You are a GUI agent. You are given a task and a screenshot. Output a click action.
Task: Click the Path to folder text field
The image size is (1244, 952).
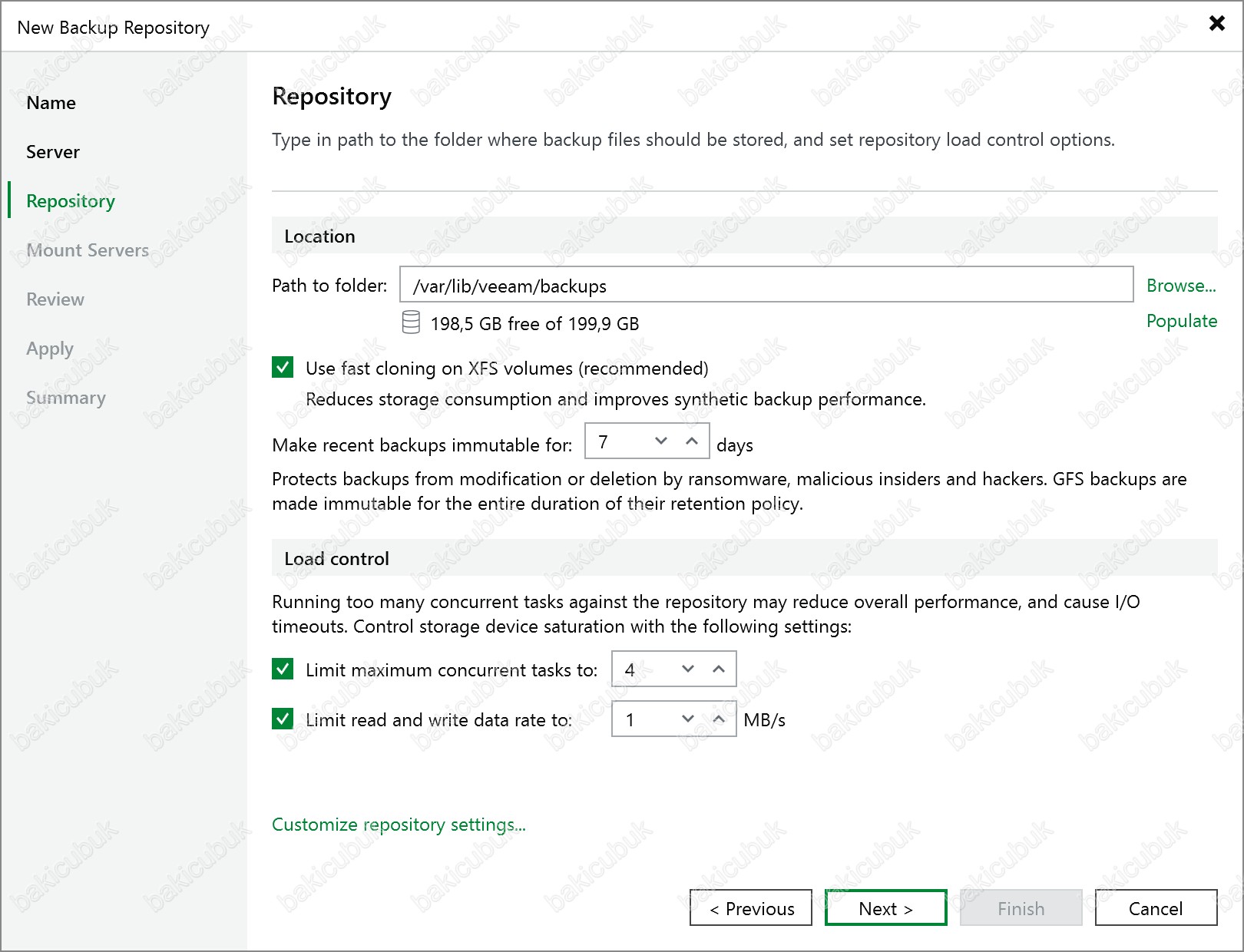click(766, 286)
